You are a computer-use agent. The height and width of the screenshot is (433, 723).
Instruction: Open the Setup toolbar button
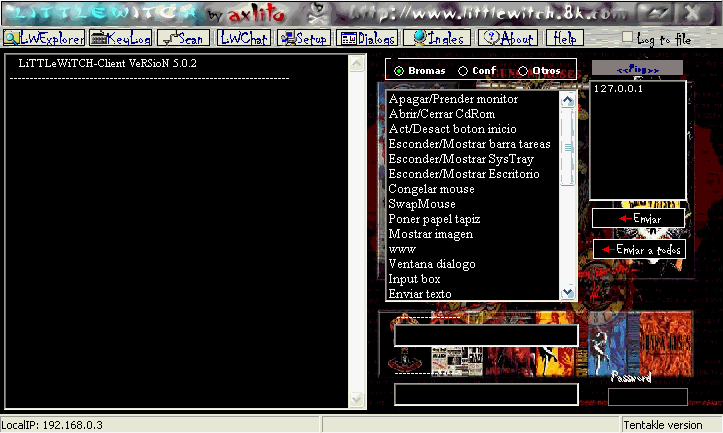pyautogui.click(x=305, y=38)
